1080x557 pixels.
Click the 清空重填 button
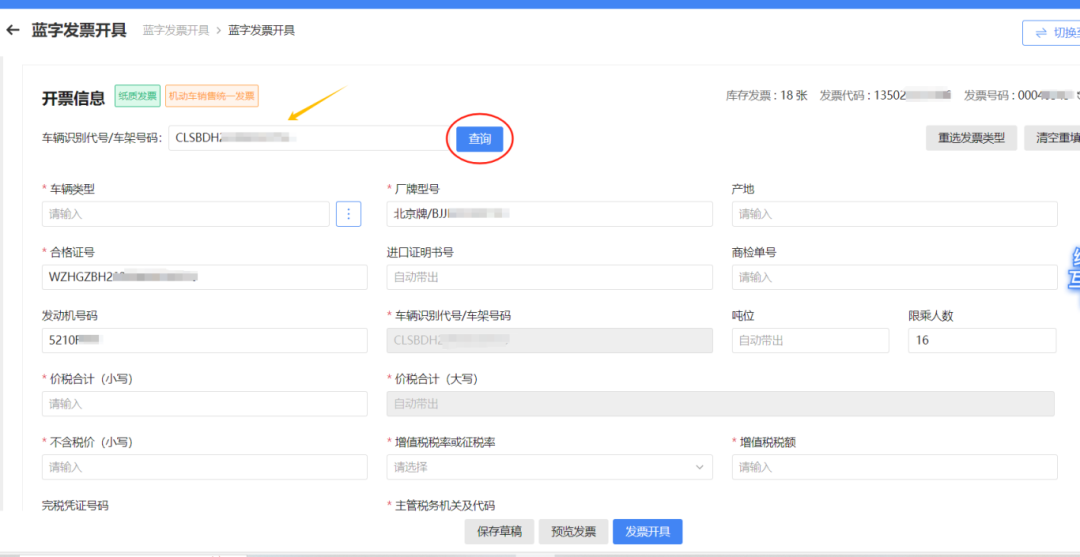click(1052, 138)
